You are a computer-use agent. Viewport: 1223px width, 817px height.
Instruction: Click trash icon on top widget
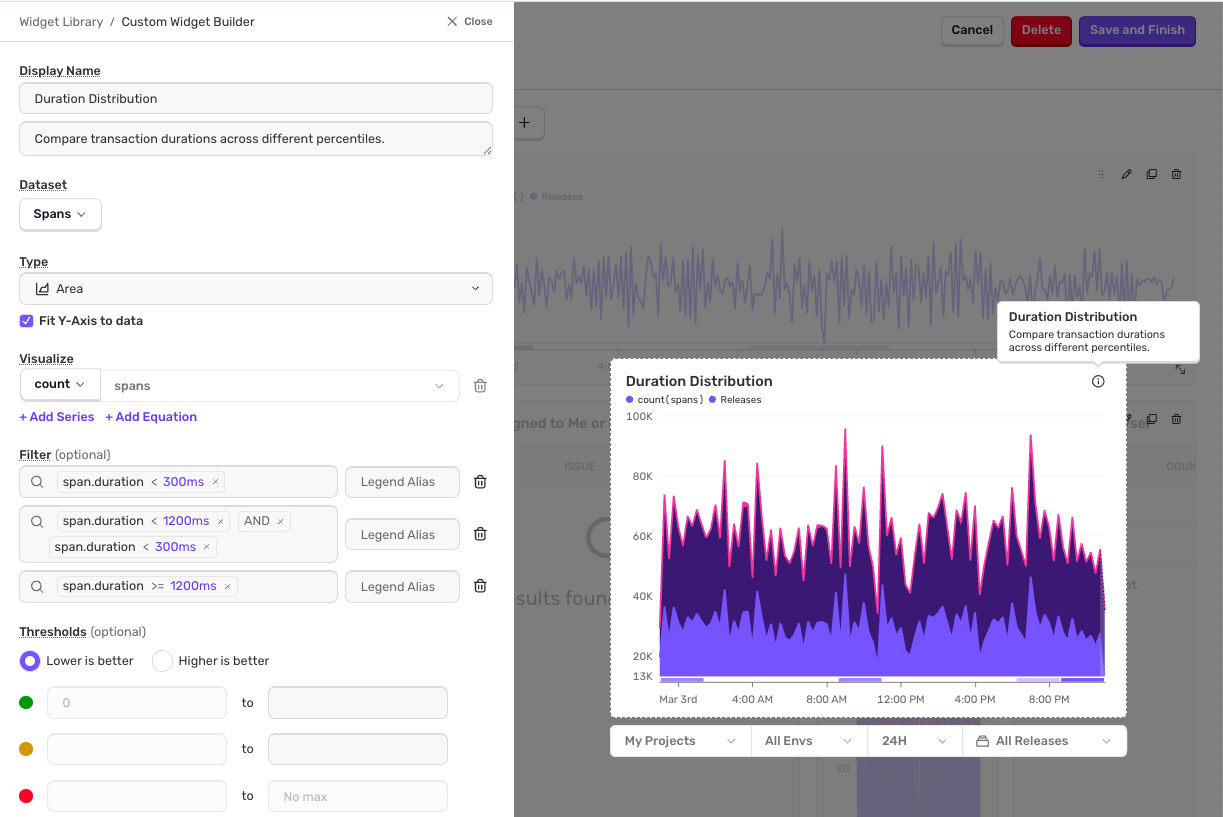click(1176, 174)
